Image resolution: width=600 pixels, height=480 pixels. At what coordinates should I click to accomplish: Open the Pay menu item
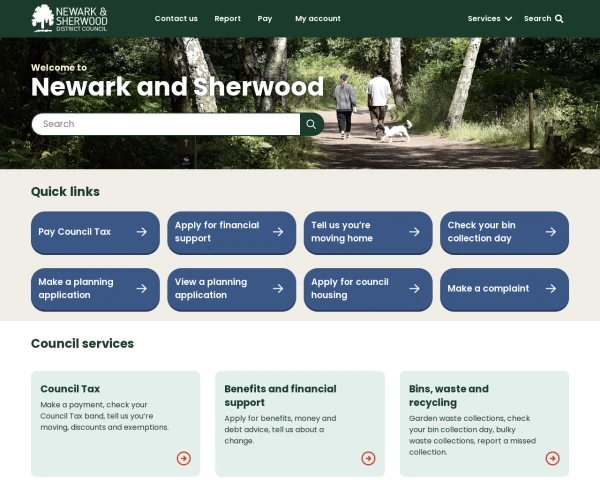265,19
